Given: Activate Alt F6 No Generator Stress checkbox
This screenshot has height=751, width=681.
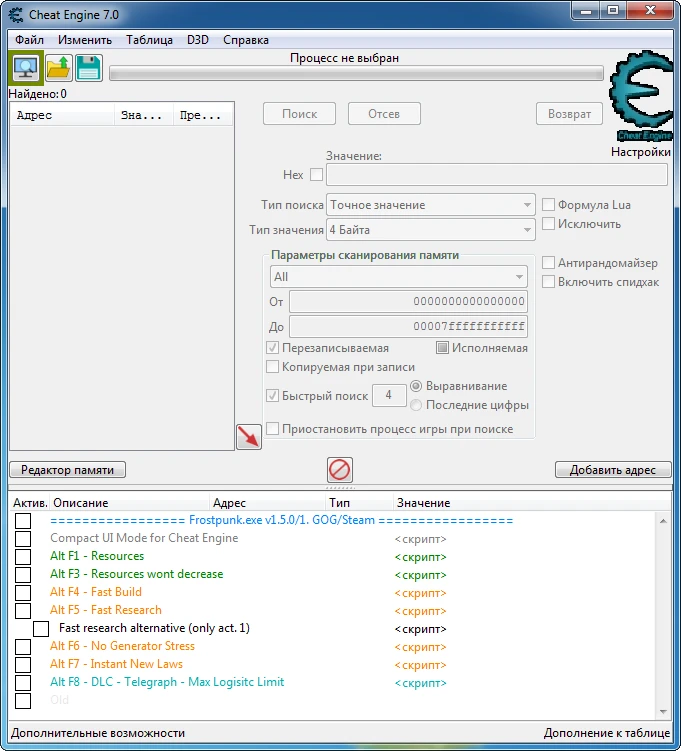Looking at the screenshot, I should (x=23, y=647).
